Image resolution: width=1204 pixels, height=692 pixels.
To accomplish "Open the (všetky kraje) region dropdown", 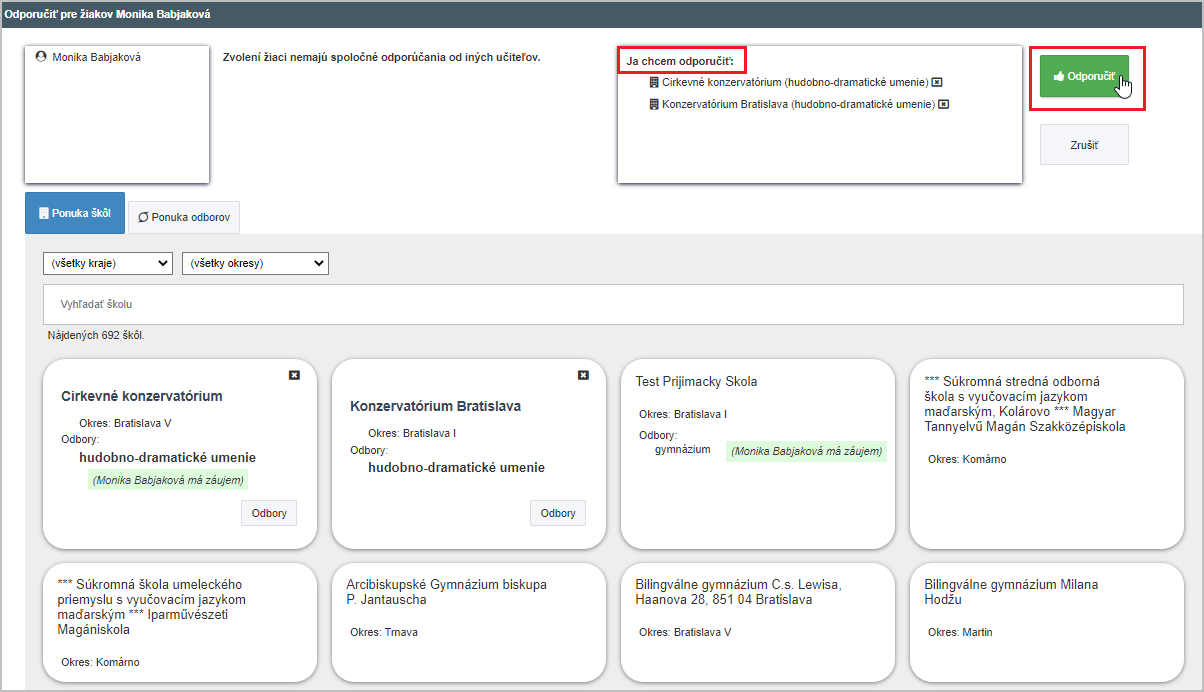I will [108, 263].
